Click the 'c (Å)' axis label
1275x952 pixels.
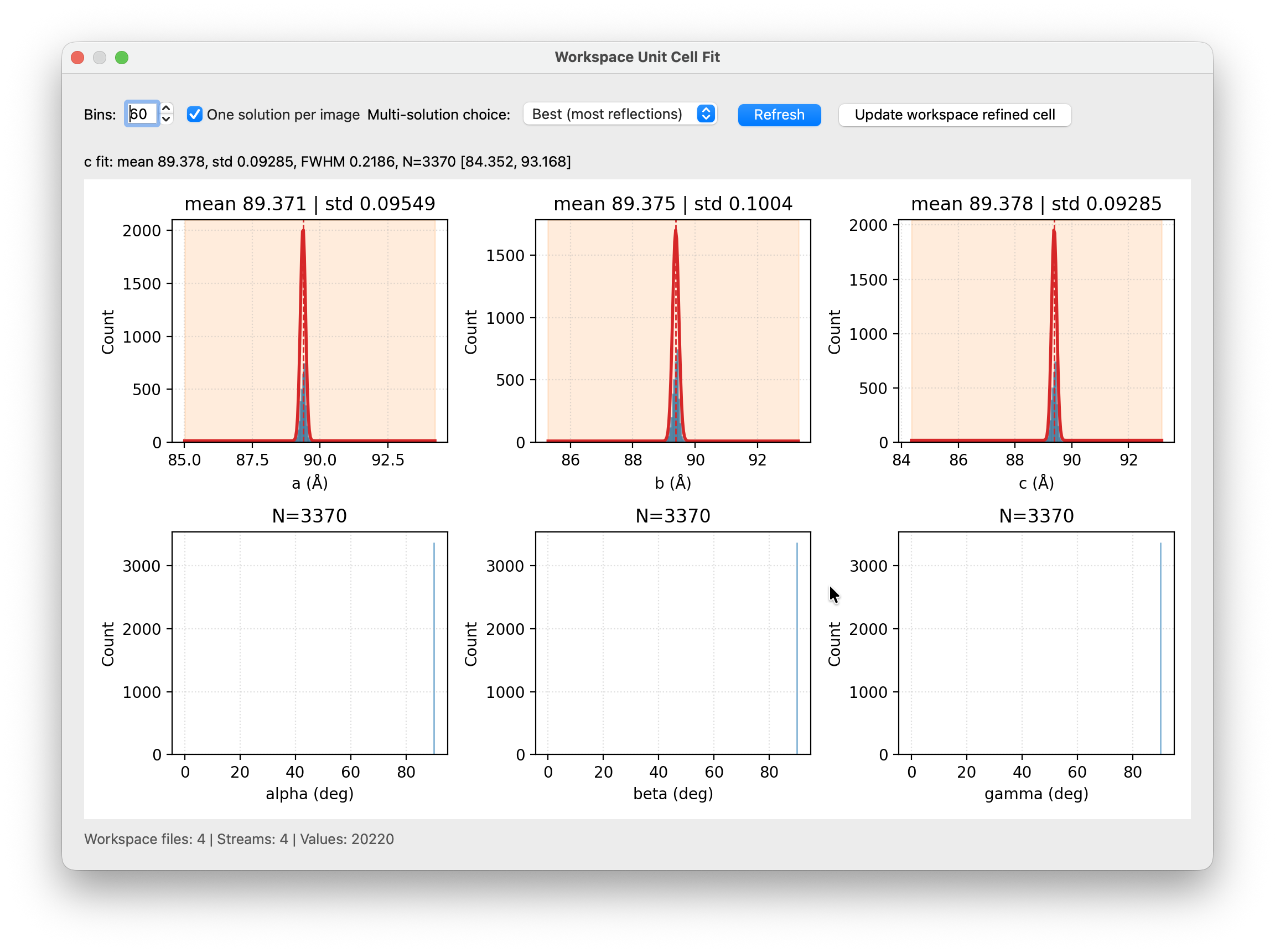1036,483
